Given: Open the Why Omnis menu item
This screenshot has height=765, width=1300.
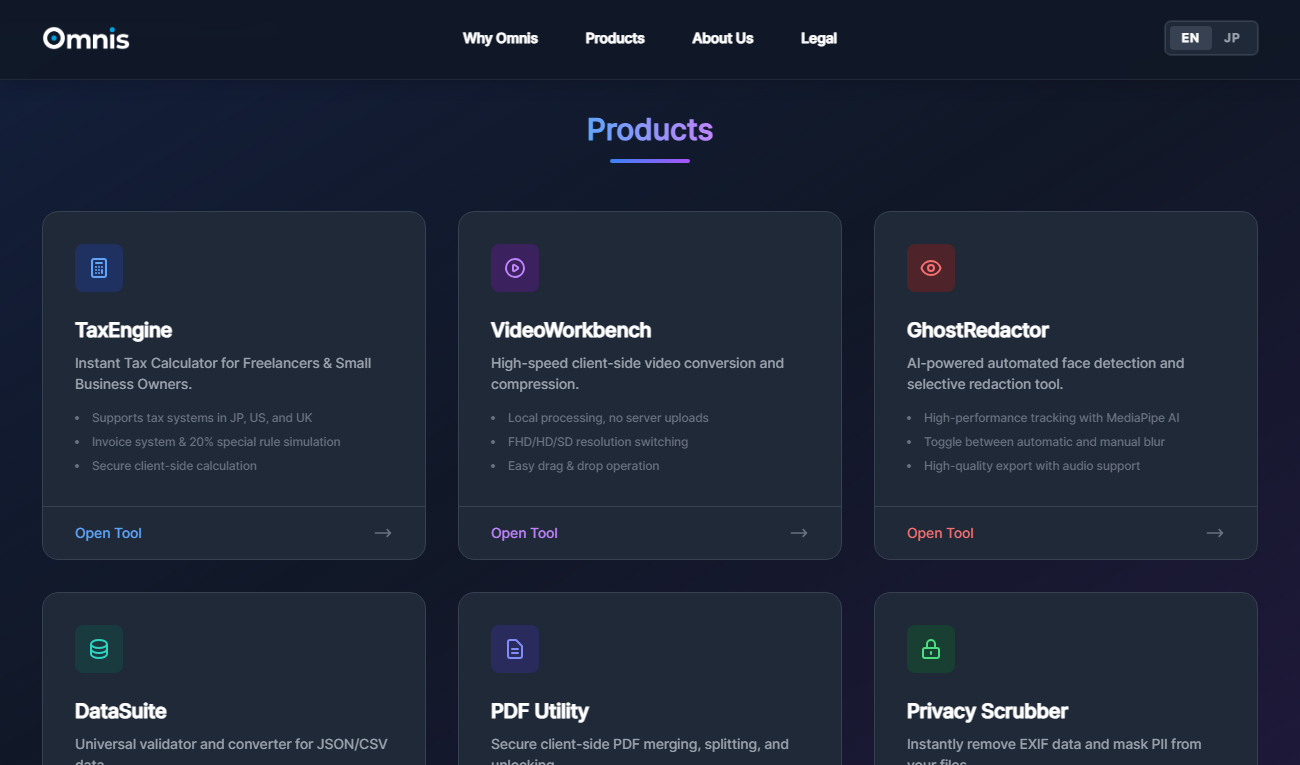Looking at the screenshot, I should click(500, 38).
